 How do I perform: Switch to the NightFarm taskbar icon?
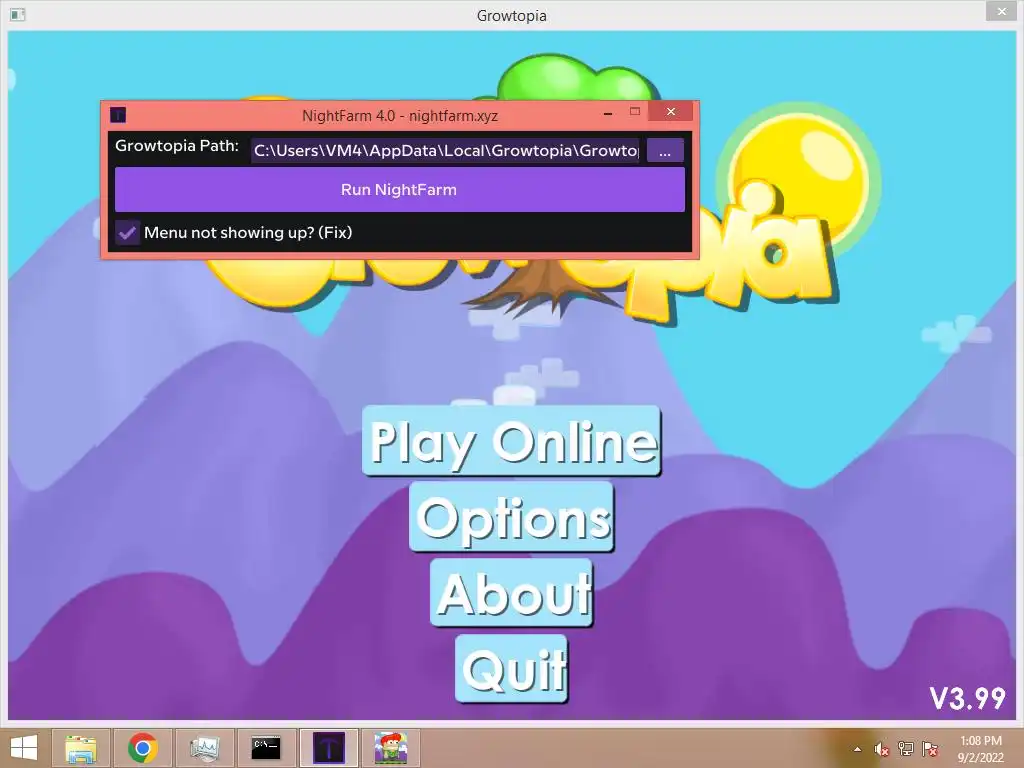pyautogui.click(x=328, y=748)
